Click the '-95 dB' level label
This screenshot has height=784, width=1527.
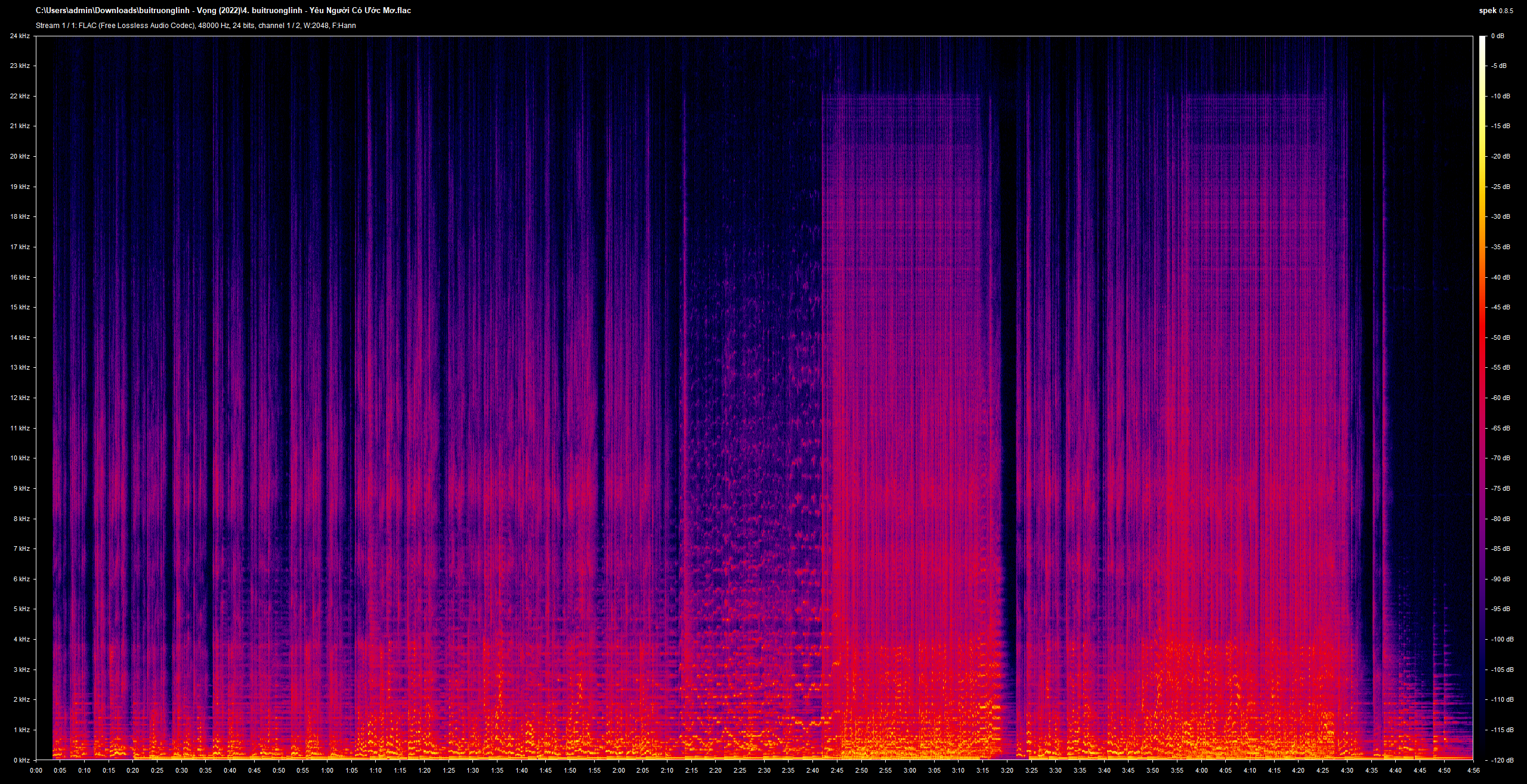click(x=1500, y=609)
